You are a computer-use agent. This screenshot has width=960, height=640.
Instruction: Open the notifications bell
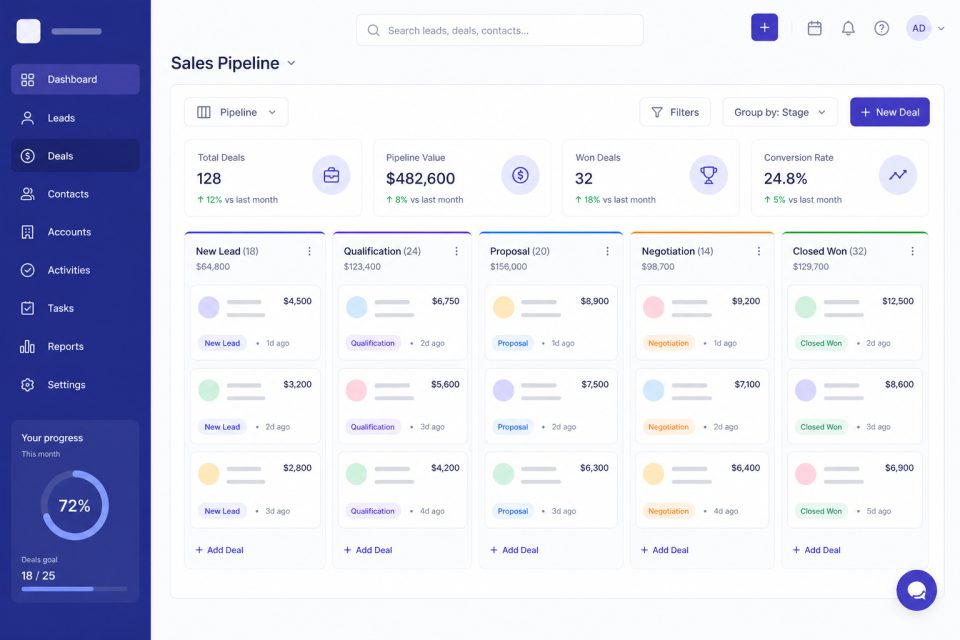click(x=848, y=28)
